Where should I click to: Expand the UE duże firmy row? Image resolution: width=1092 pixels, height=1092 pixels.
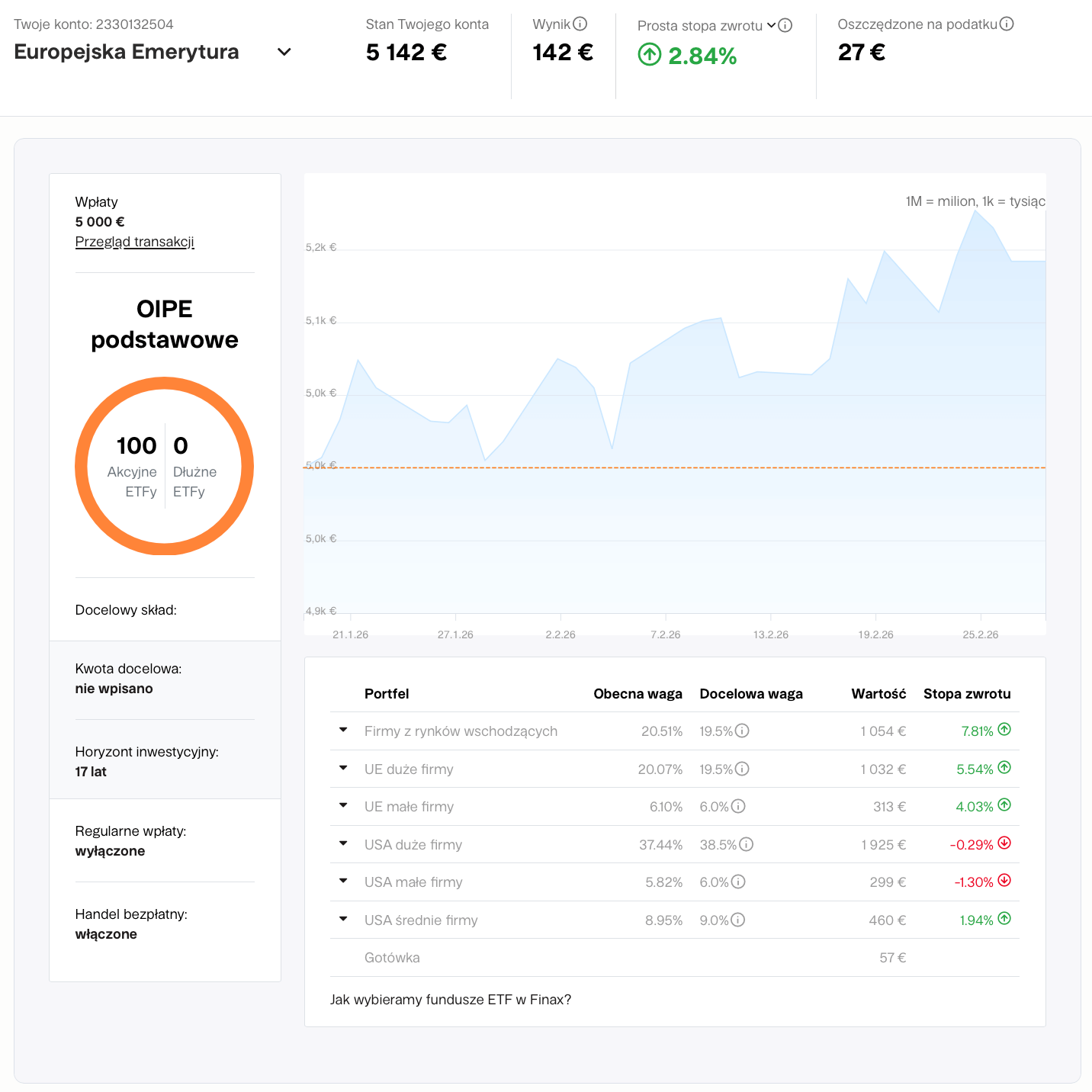coord(343,768)
